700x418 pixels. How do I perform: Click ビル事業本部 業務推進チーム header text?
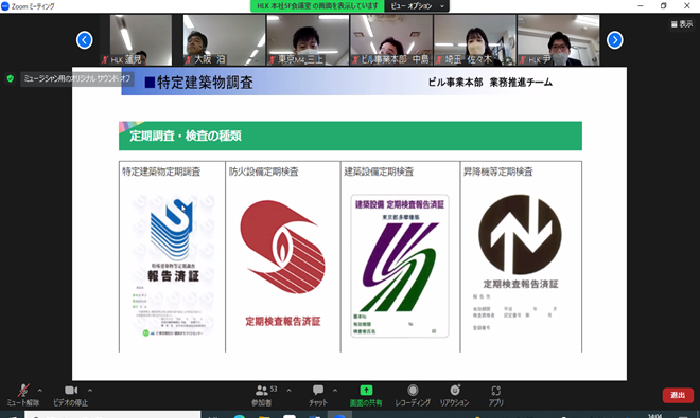tap(490, 82)
